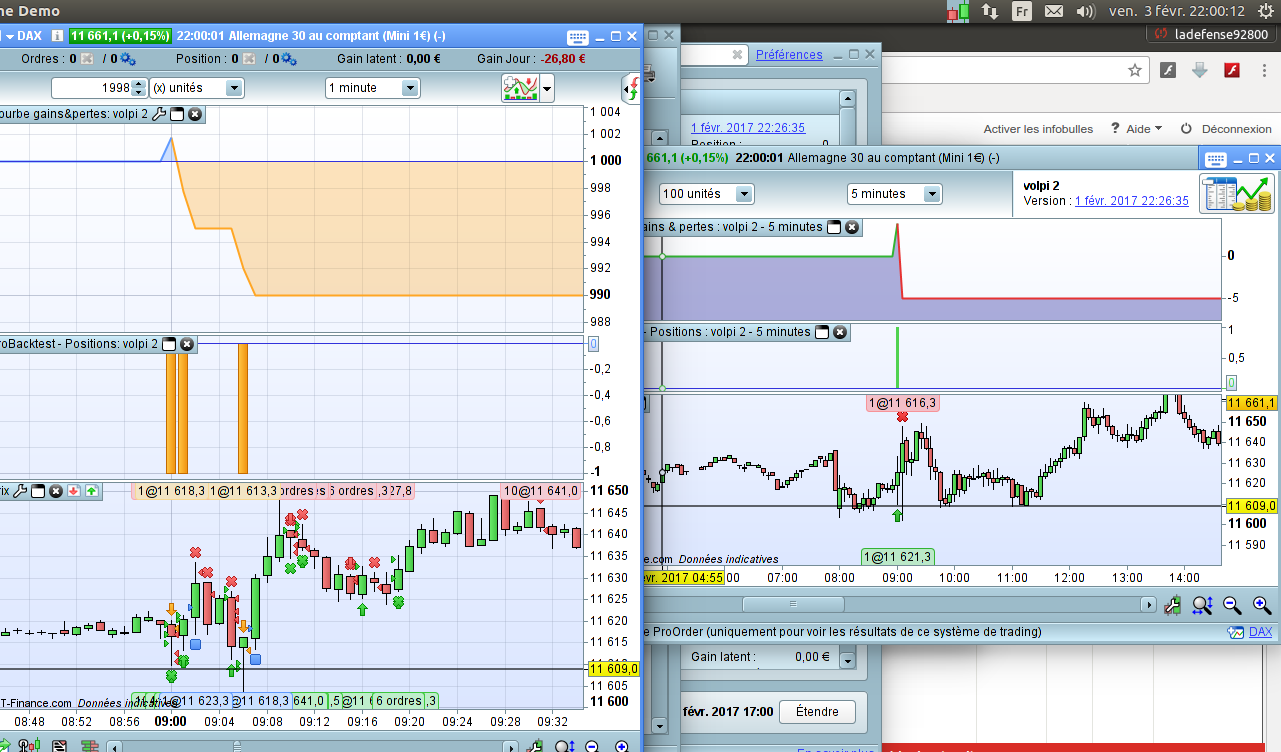Screen dimensions: 1281x752
Task: Open the 5 minutes timeframe dropdown
Action: (x=895, y=194)
